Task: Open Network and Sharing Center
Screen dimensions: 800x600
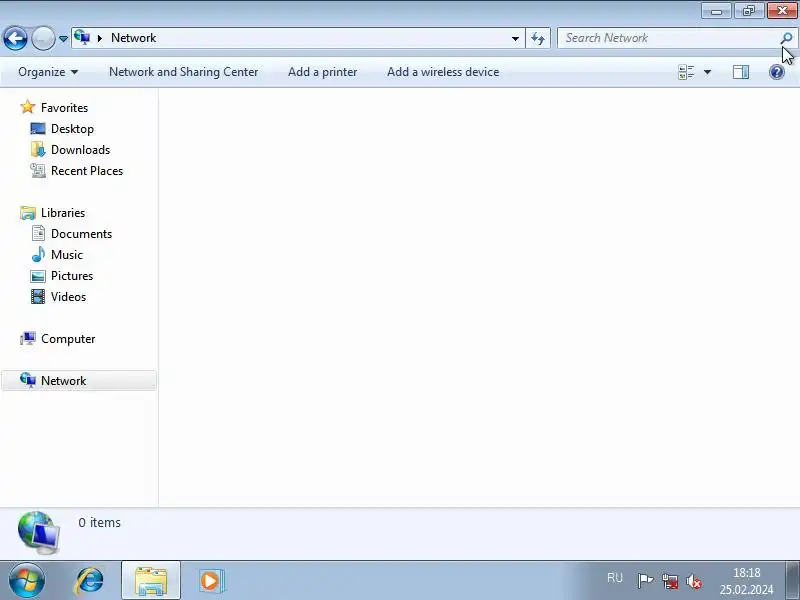Action: click(184, 72)
